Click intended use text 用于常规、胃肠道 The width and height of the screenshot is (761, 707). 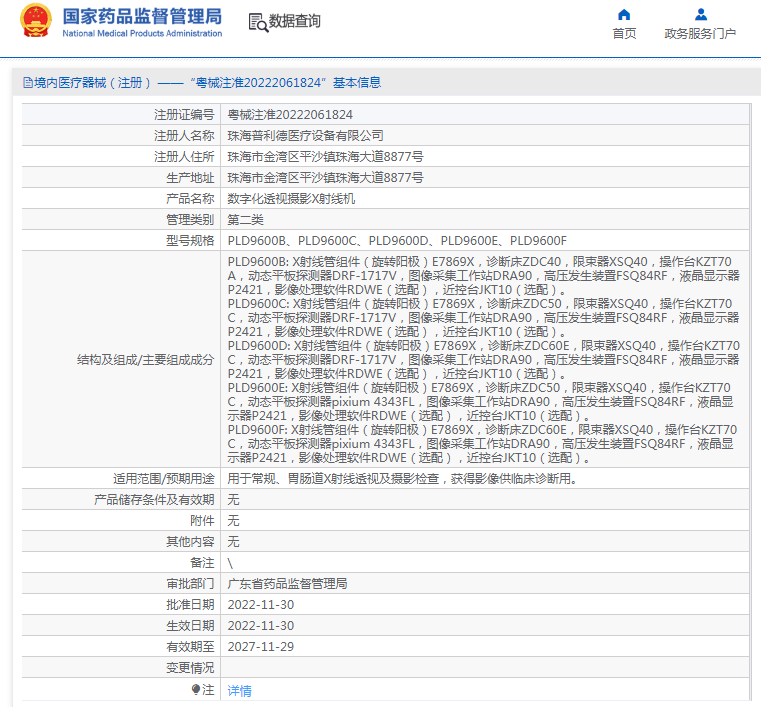(x=402, y=479)
